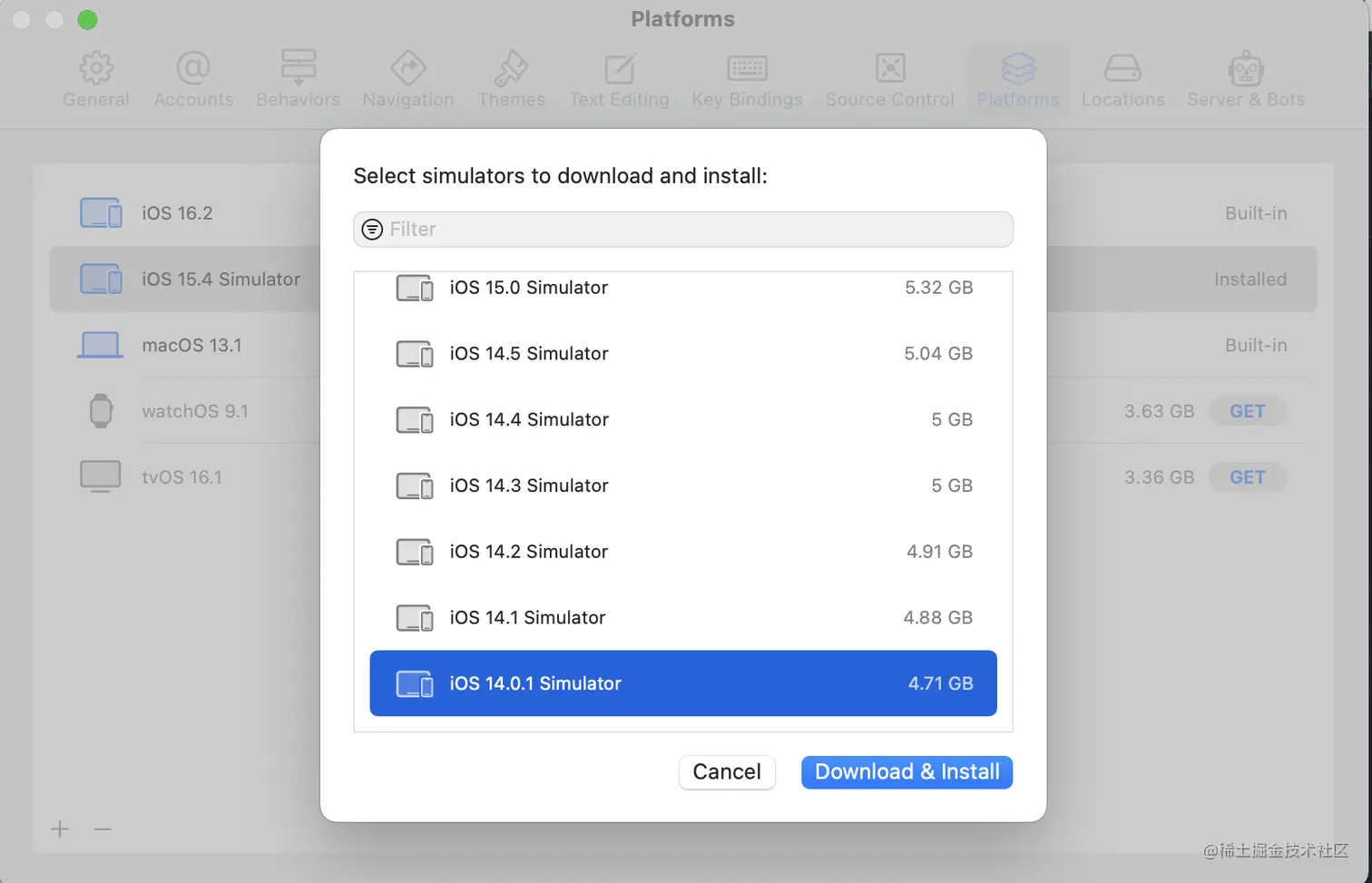Select iOS 14.5 Simulator row label

point(529,354)
